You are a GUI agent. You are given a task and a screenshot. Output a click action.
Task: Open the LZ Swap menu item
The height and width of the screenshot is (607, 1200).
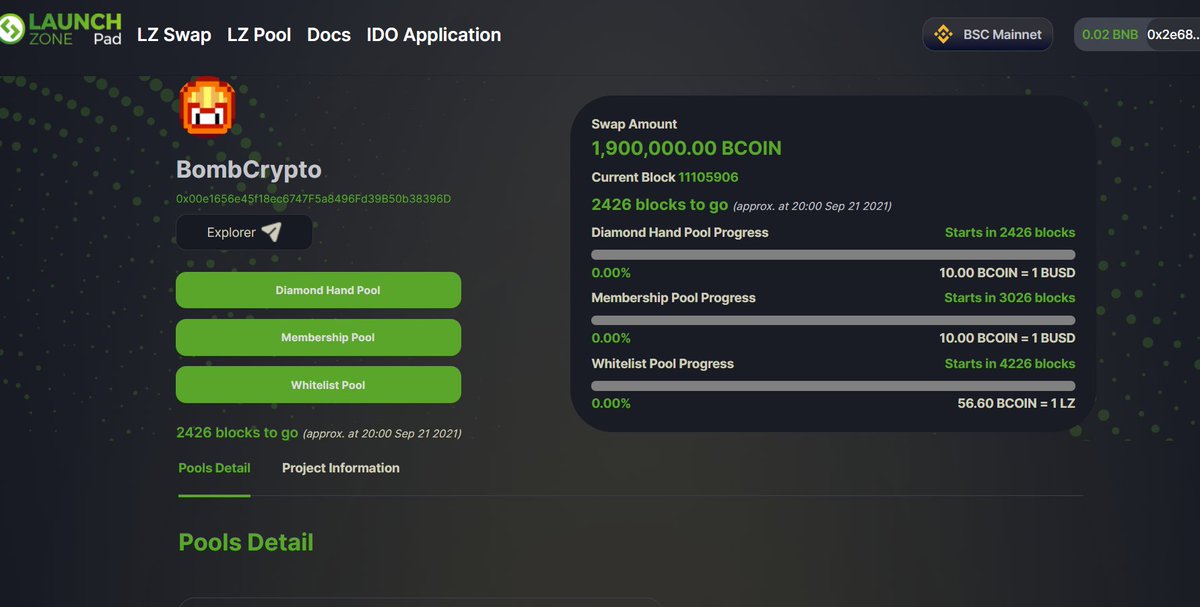point(174,34)
